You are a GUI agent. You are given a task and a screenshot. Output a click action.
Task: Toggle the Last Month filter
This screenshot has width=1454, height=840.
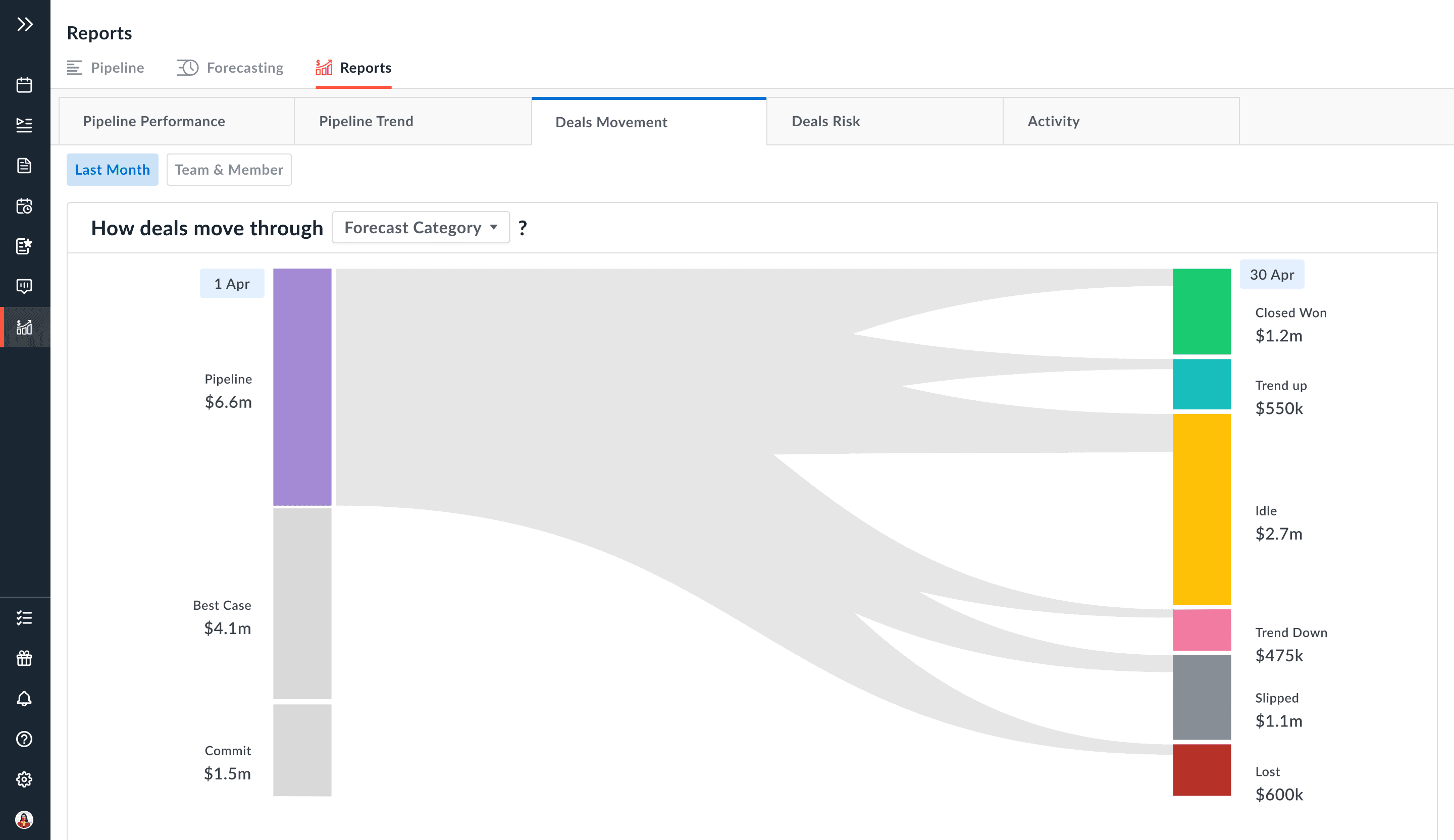click(112, 170)
